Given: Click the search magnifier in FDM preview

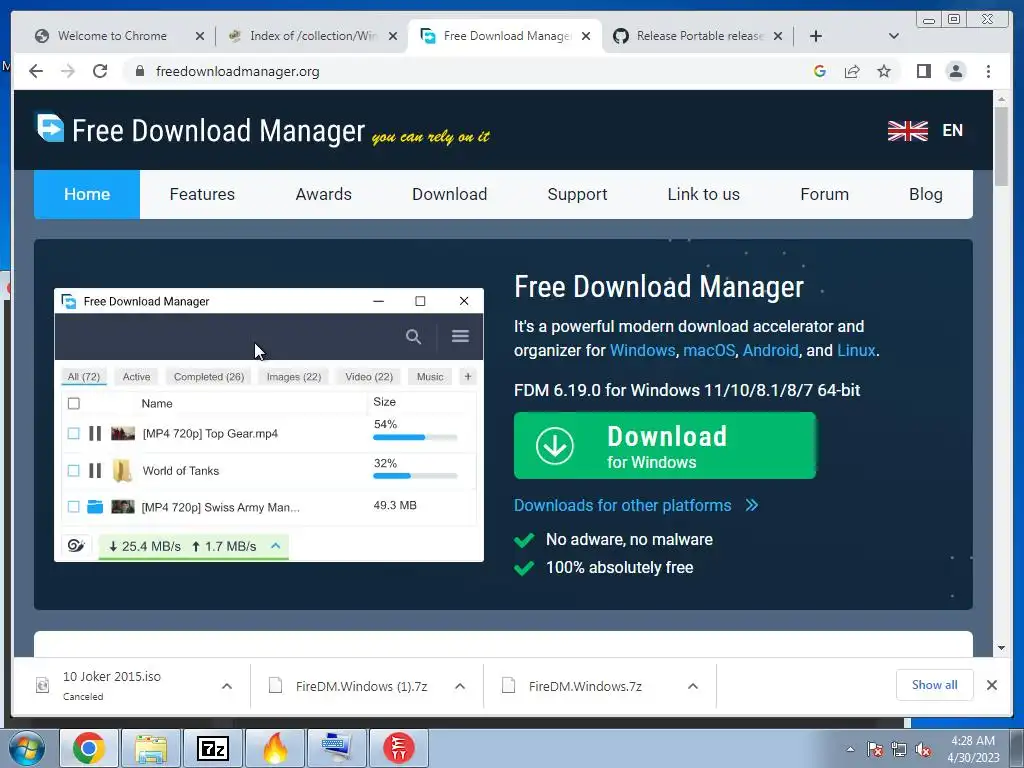Looking at the screenshot, I should [x=413, y=336].
